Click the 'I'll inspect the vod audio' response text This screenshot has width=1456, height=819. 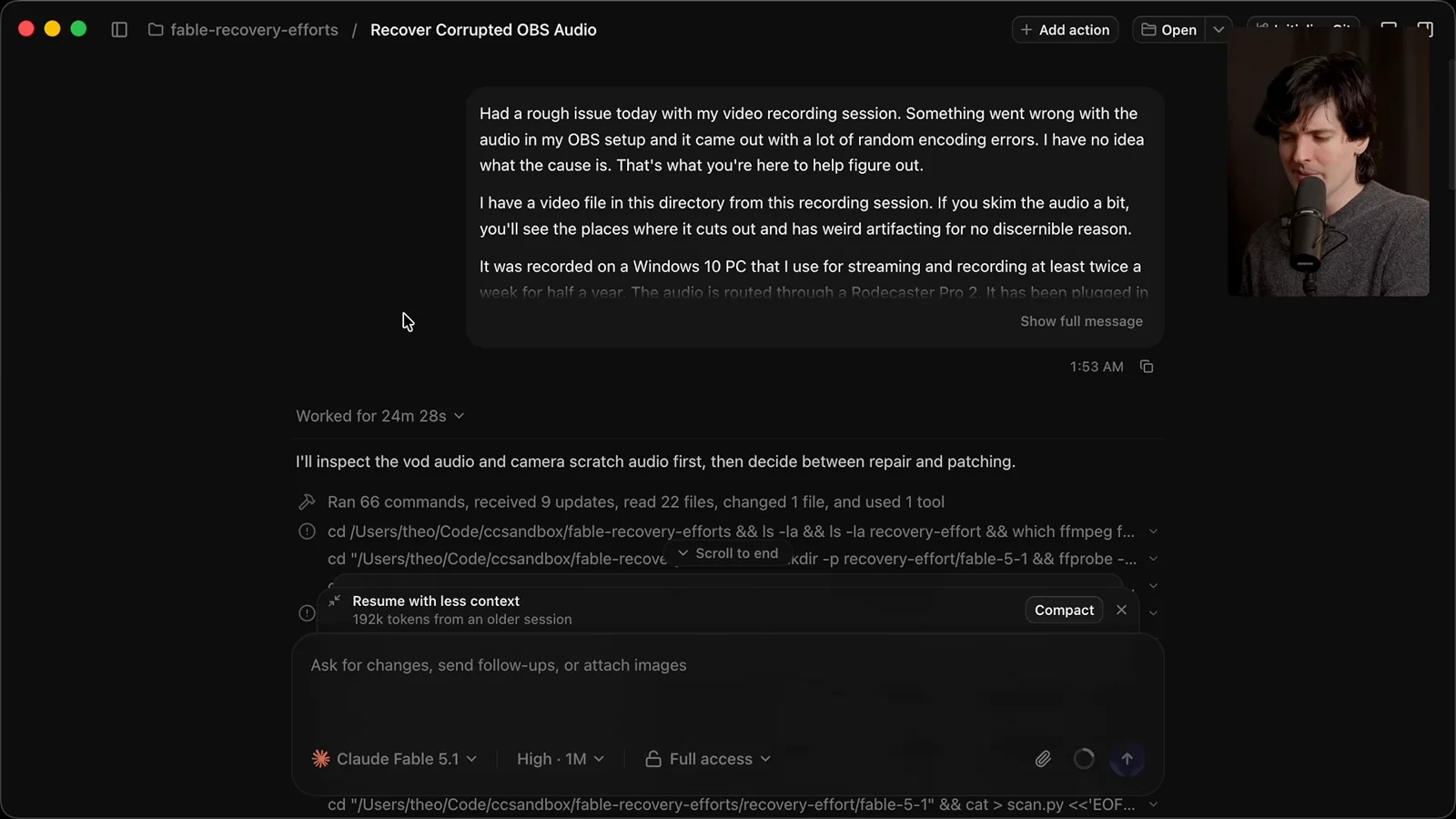click(x=655, y=461)
